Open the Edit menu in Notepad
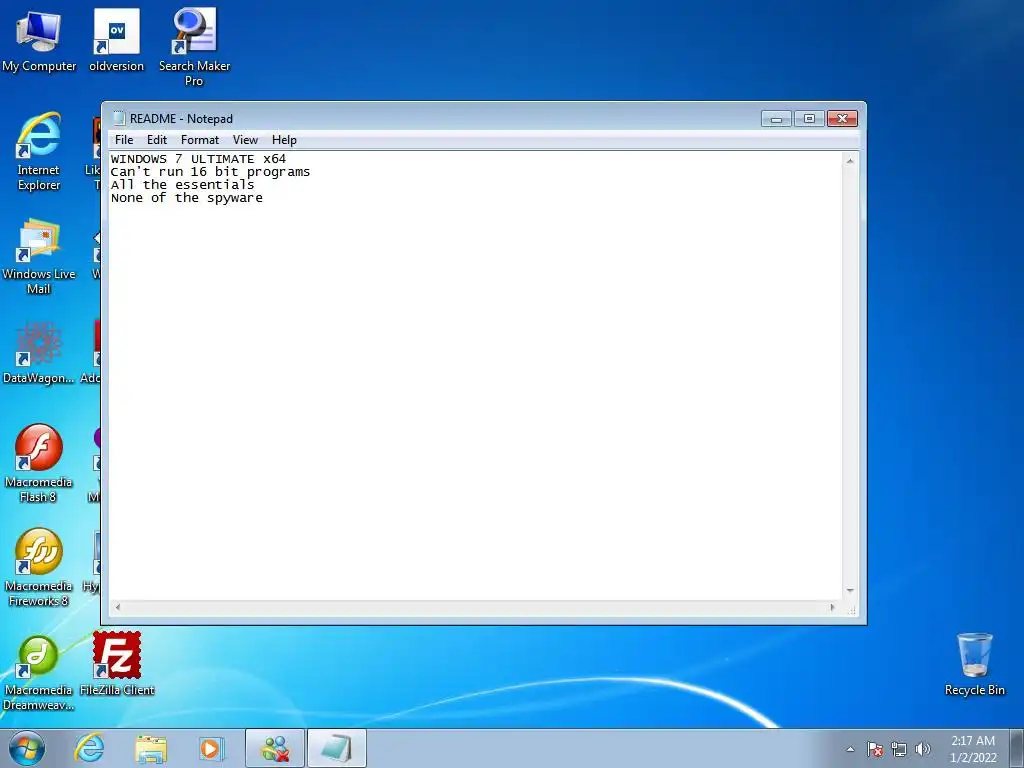 coord(157,140)
